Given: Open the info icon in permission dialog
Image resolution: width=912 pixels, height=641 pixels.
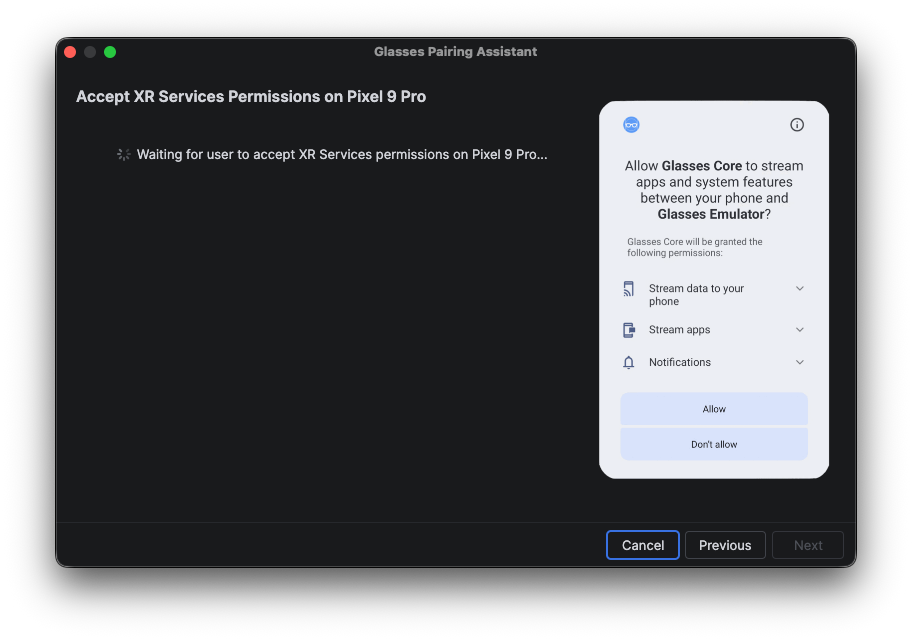Looking at the screenshot, I should pyautogui.click(x=797, y=124).
